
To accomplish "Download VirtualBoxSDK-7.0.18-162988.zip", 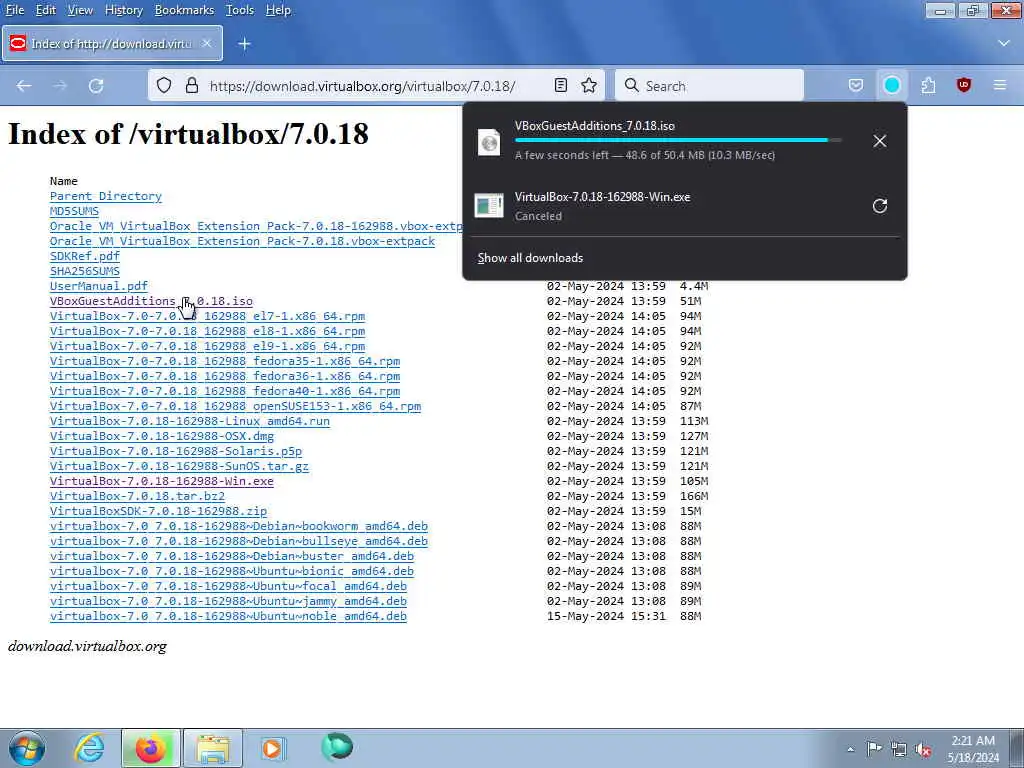I will pyautogui.click(x=158, y=511).
